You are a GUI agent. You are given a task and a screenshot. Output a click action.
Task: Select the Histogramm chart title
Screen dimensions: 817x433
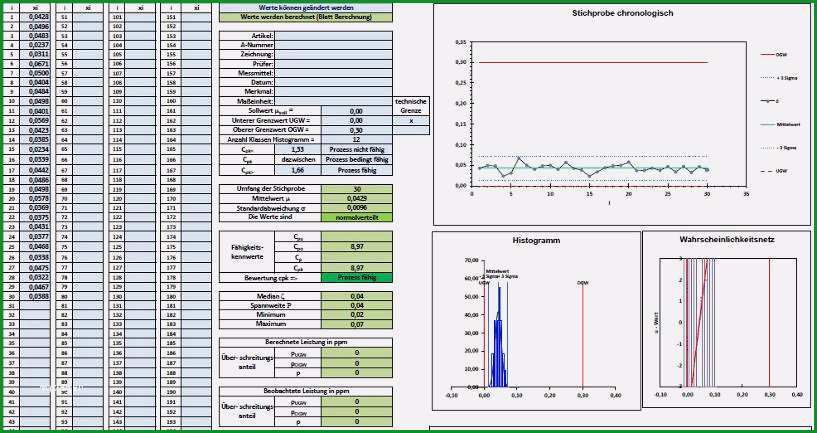(x=536, y=240)
